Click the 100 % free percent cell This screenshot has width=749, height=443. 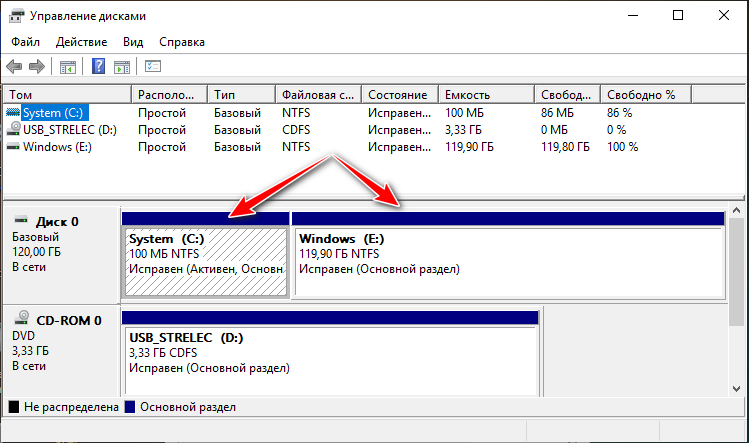pyautogui.click(x=622, y=147)
